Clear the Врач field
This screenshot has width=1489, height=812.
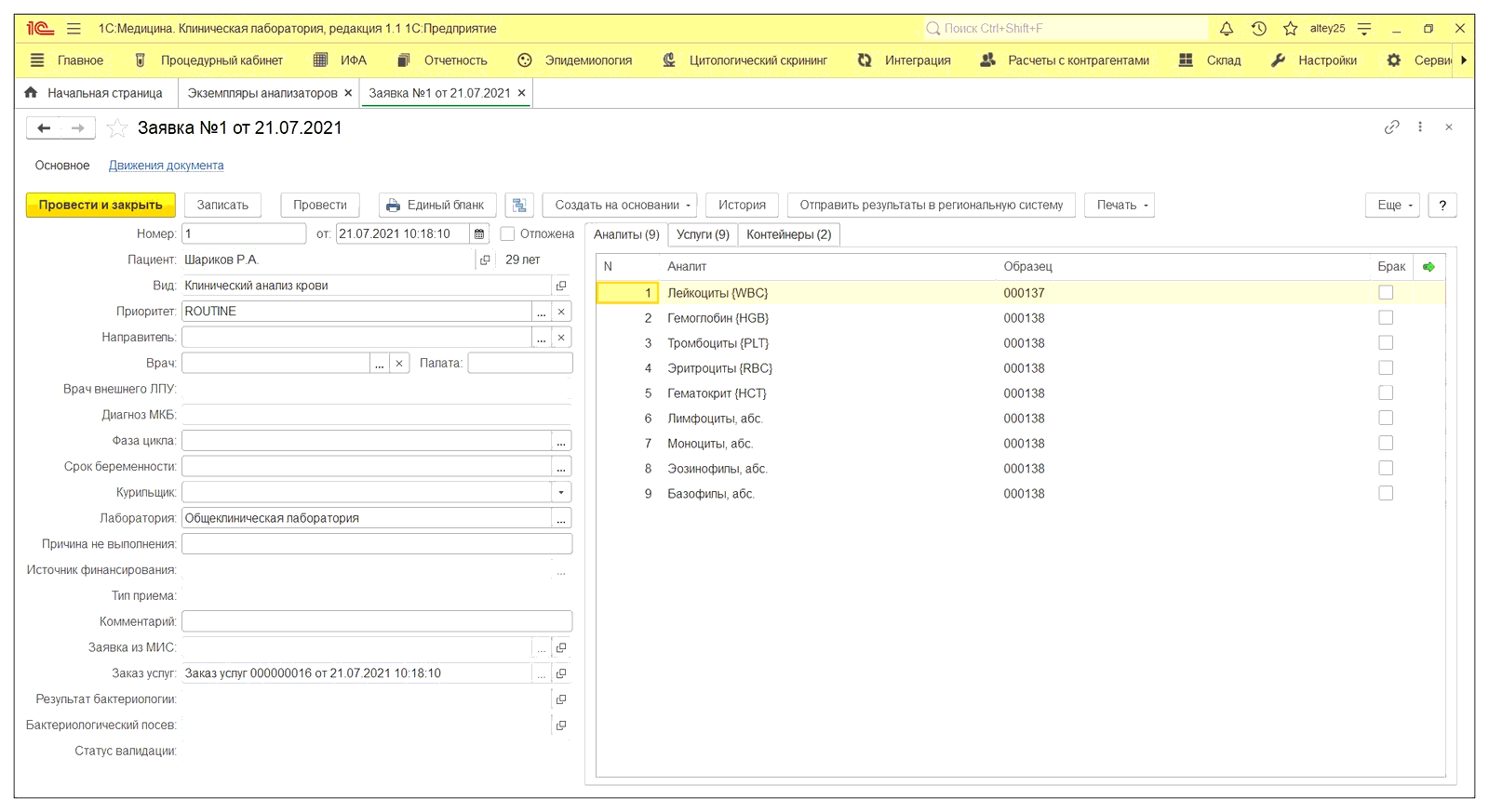click(x=399, y=364)
